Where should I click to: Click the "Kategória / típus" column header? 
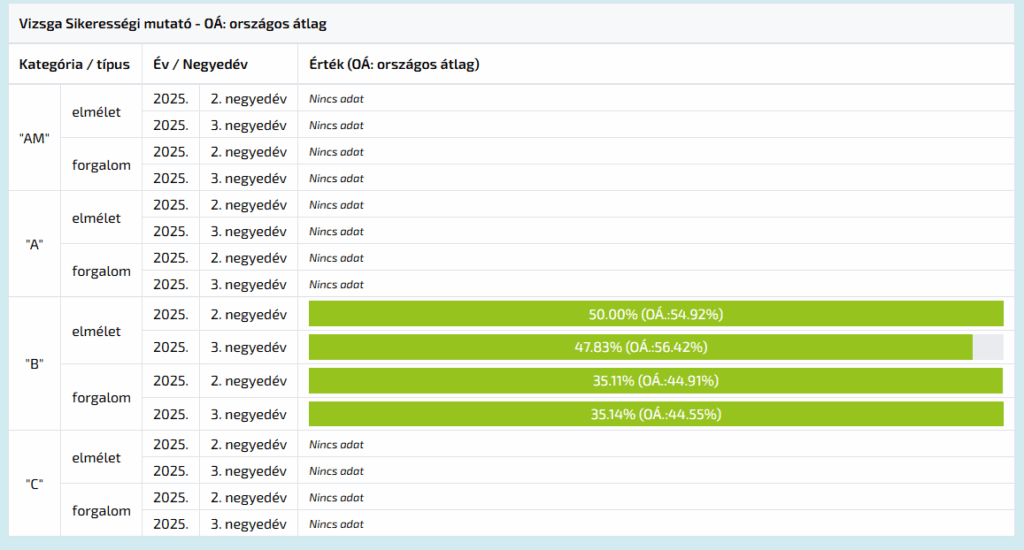tap(75, 64)
